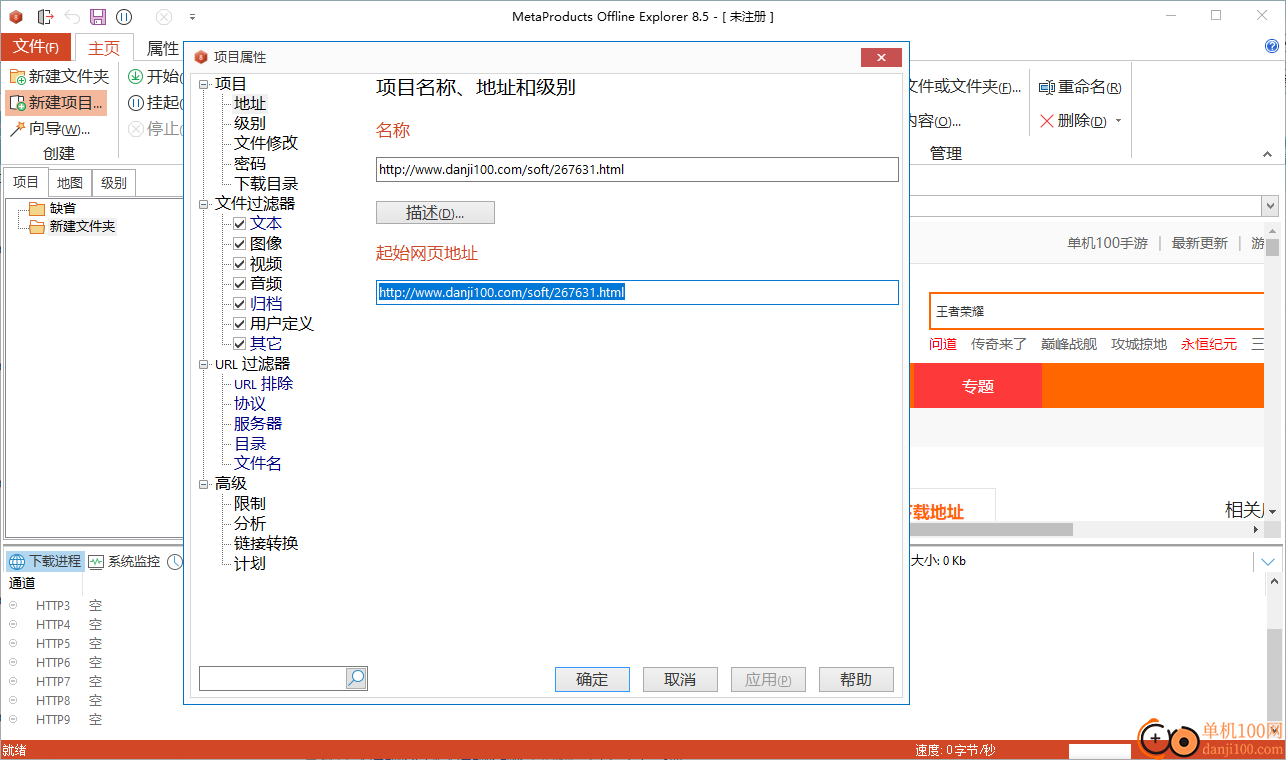Click the red 删除 delete icon
The image size is (1286, 760).
1047,121
